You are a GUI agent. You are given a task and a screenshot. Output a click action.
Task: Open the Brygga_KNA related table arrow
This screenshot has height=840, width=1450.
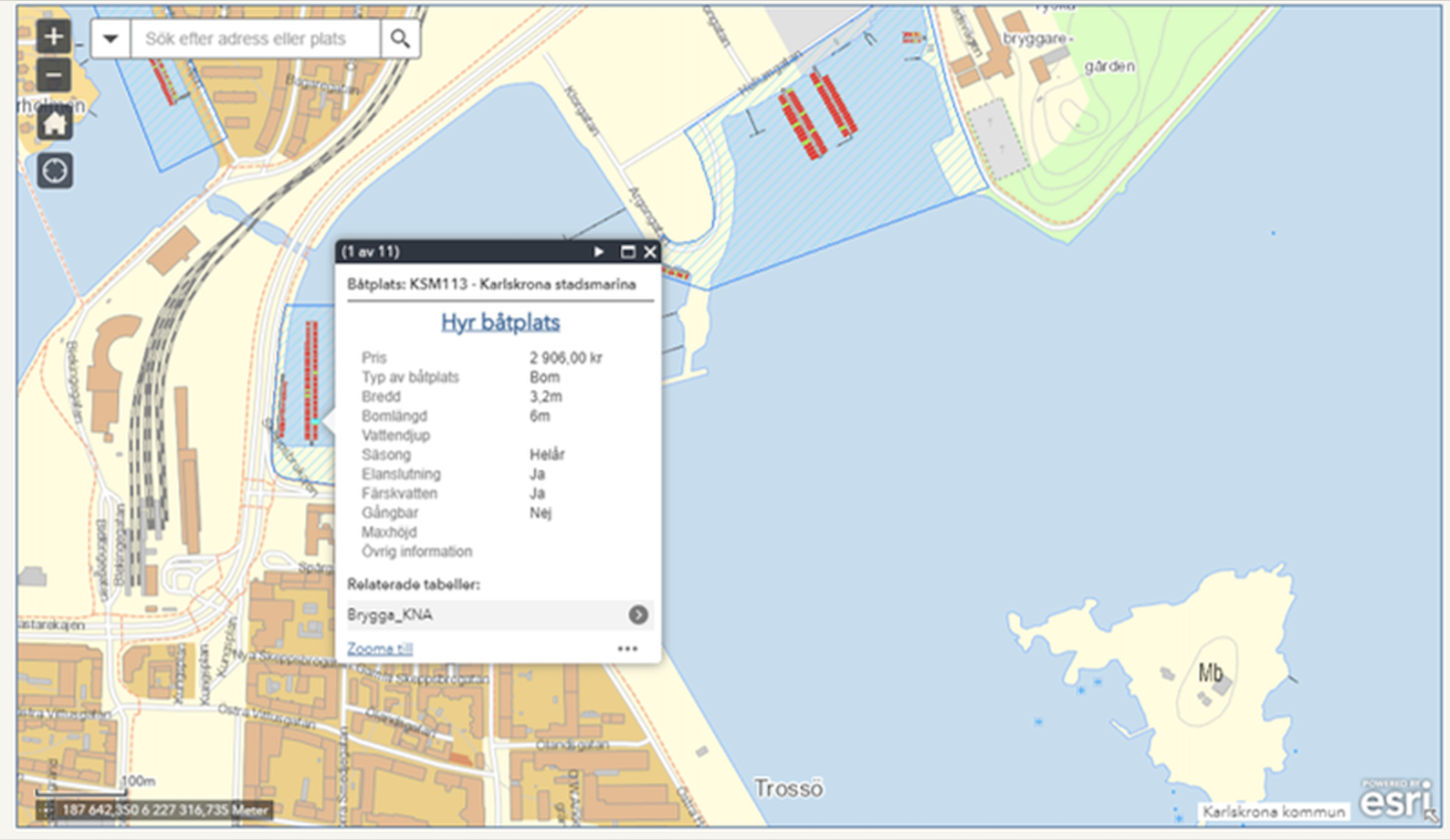(x=638, y=615)
